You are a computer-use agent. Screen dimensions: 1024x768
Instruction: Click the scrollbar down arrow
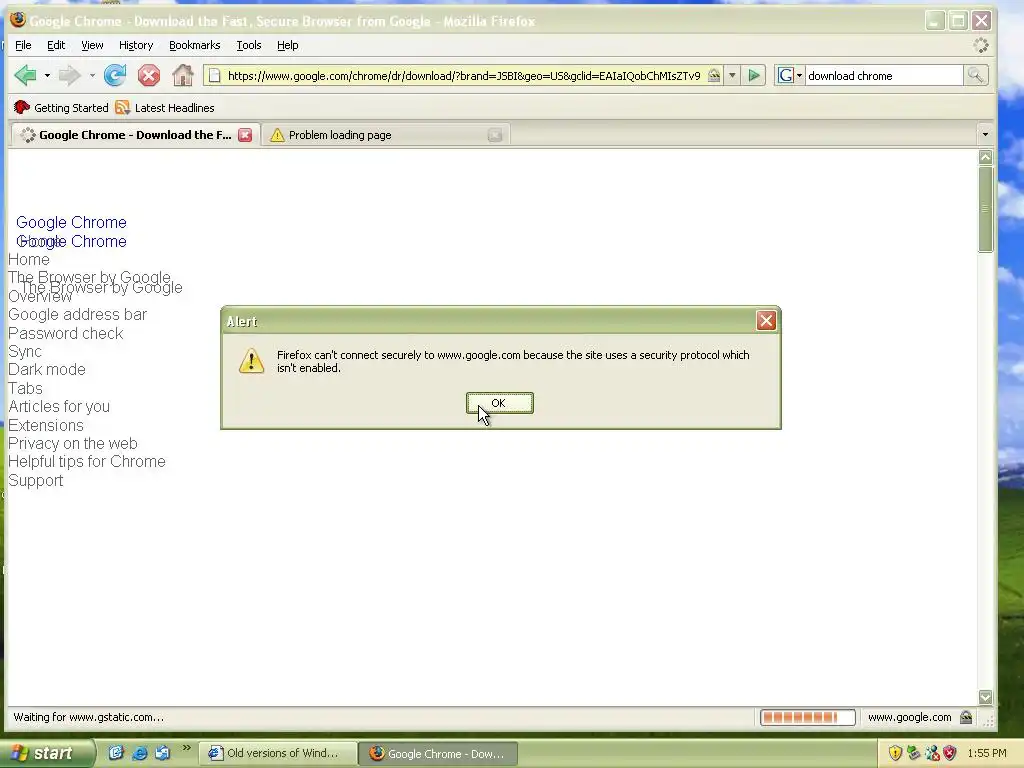tap(985, 697)
